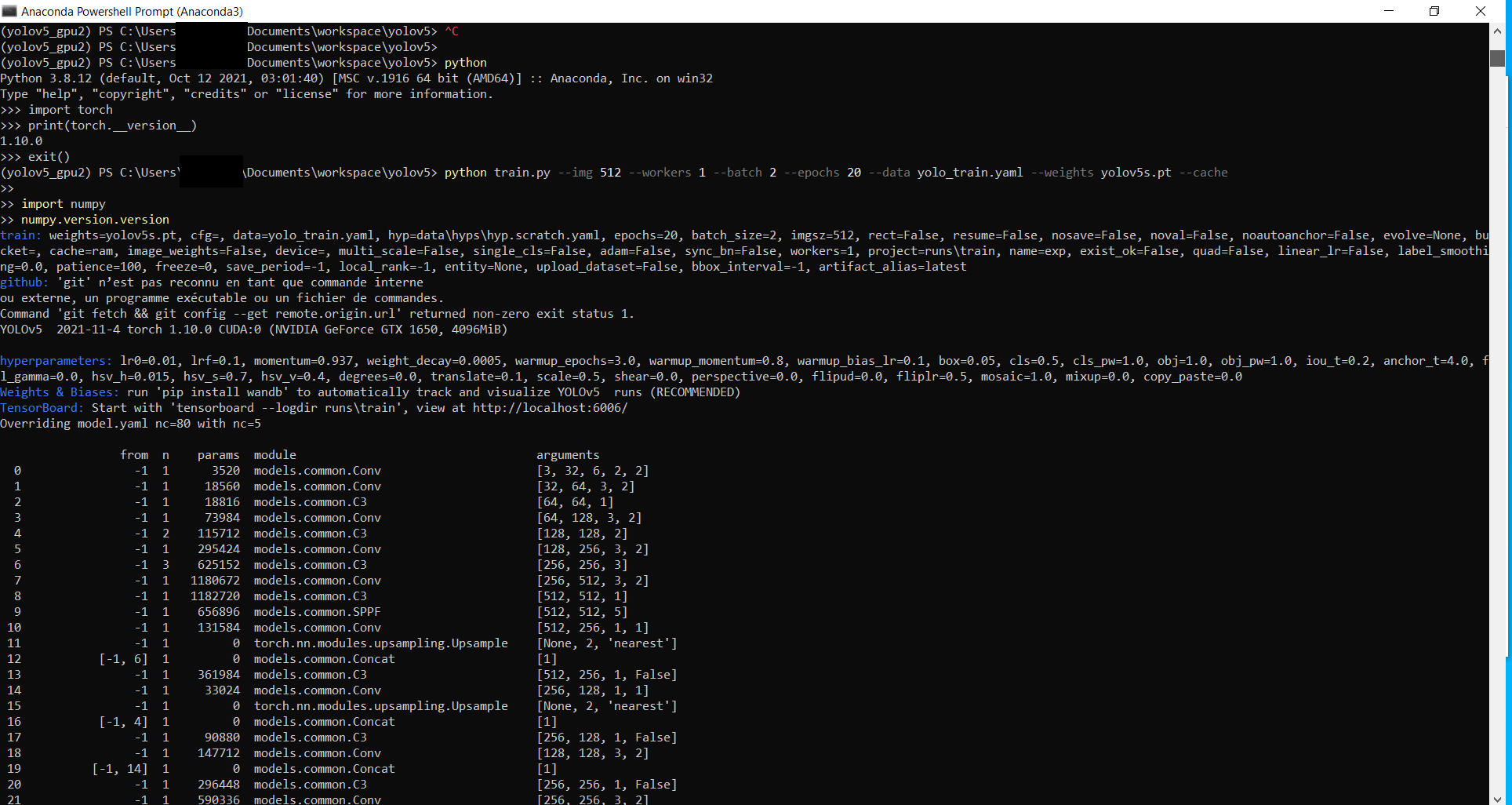Screen dimensions: 1512x805
Task: Click the Anaconda Prompt icon in title bar
Action: (x=9, y=11)
